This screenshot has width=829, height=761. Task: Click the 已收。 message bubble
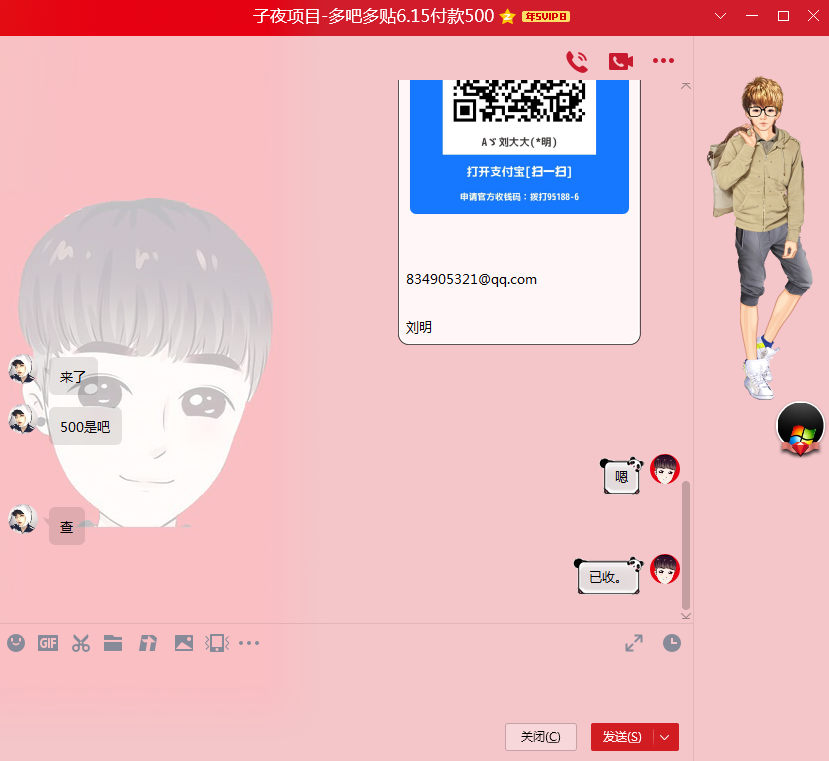[x=609, y=576]
